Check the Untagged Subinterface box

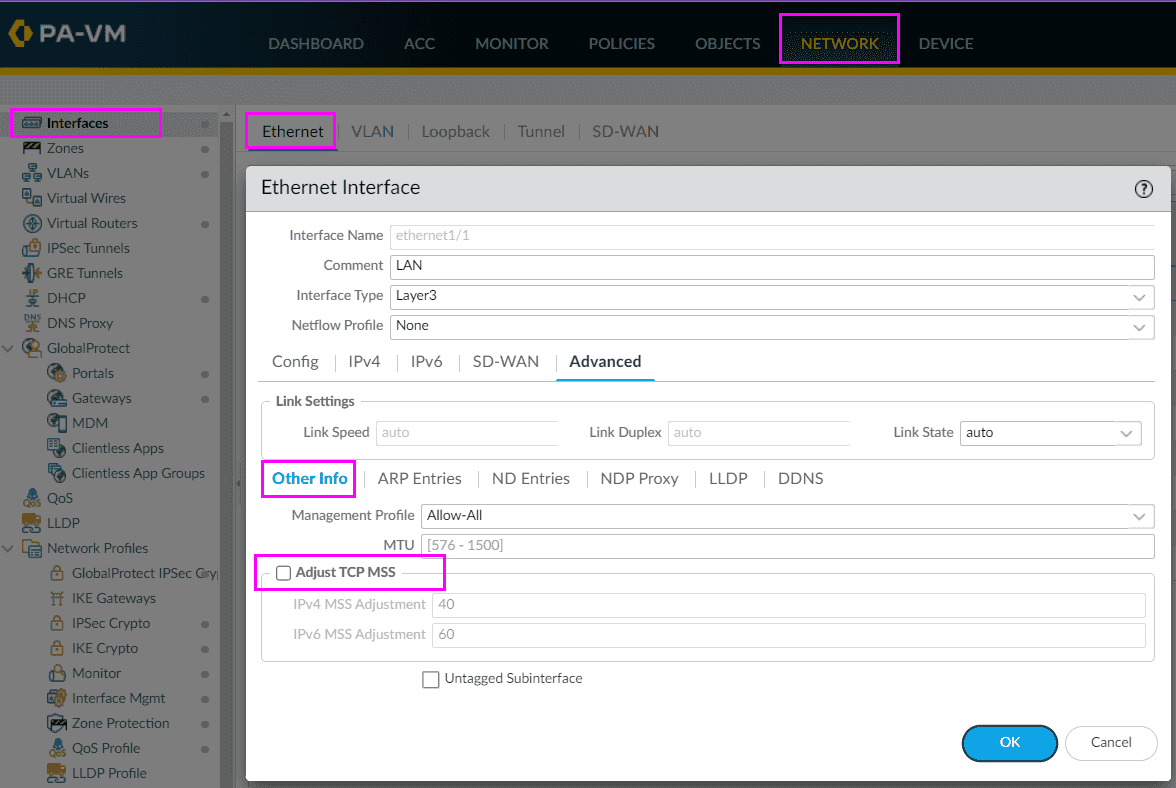pos(431,680)
